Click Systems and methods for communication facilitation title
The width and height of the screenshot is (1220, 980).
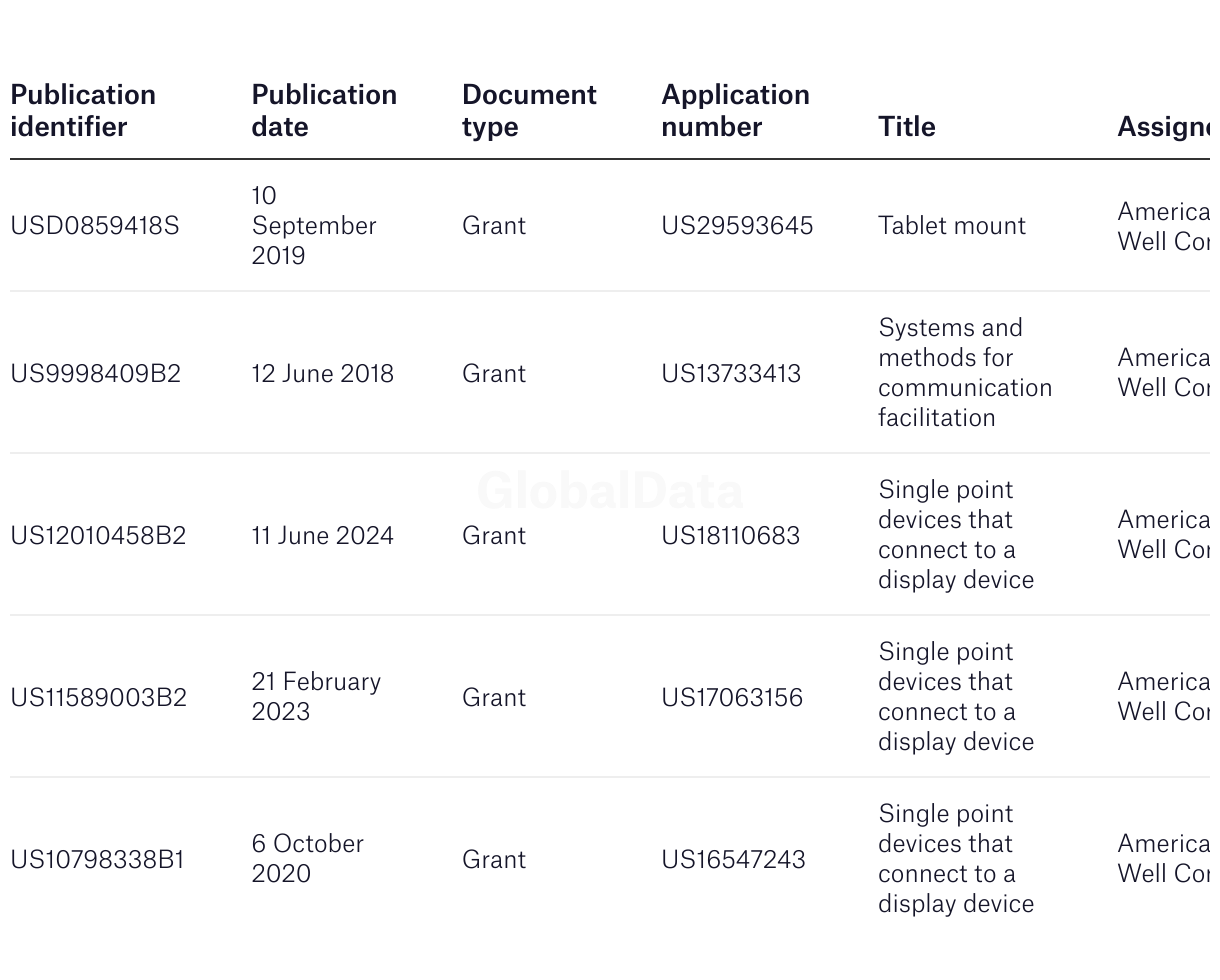964,373
